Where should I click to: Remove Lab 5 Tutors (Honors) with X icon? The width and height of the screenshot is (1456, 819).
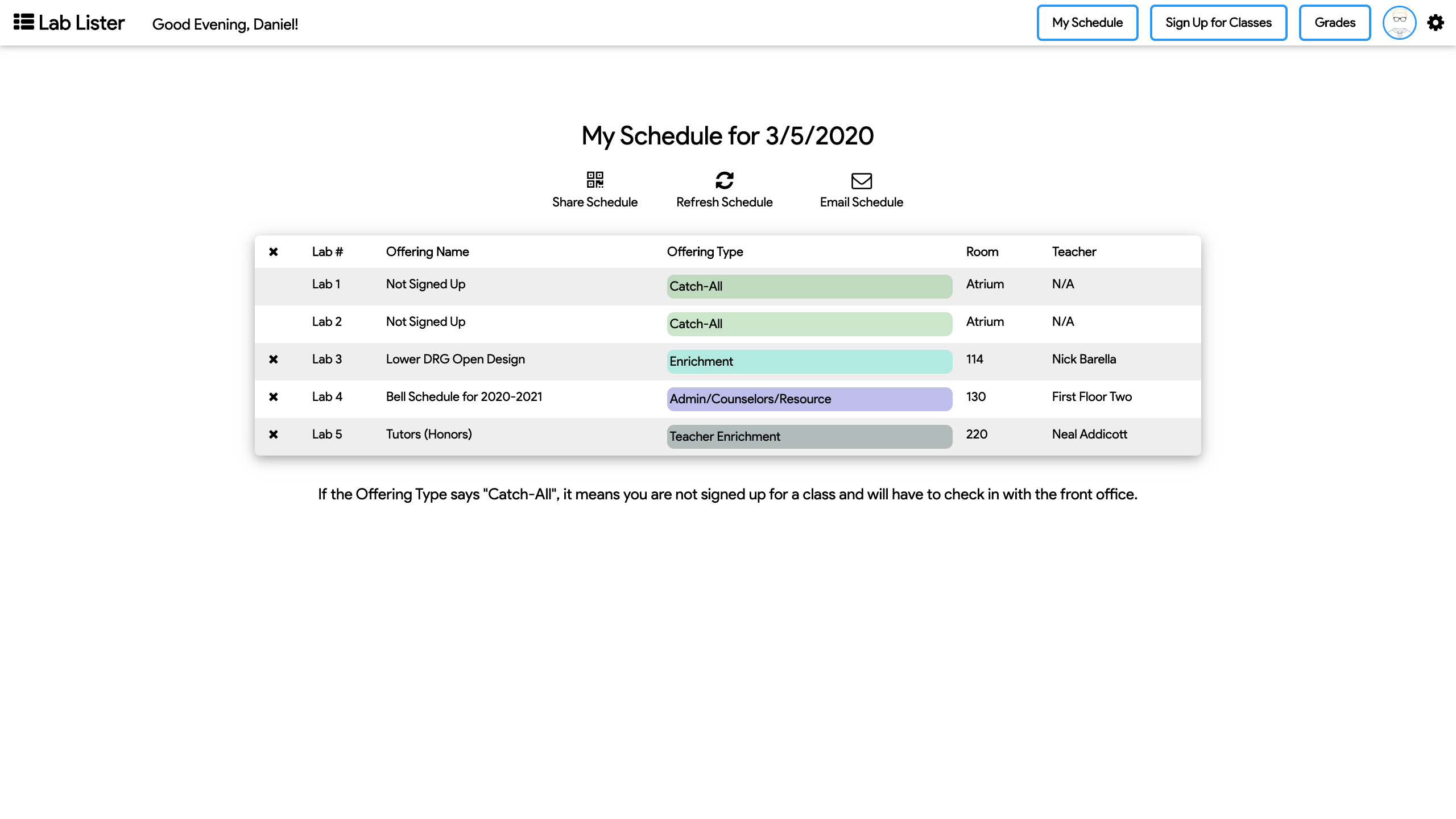coord(274,435)
